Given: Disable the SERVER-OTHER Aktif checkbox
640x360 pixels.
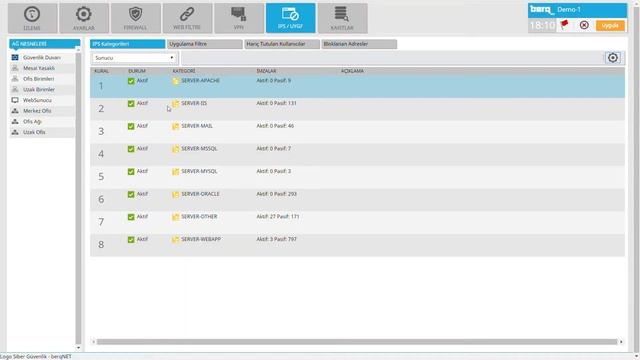Looking at the screenshot, I should [131, 217].
